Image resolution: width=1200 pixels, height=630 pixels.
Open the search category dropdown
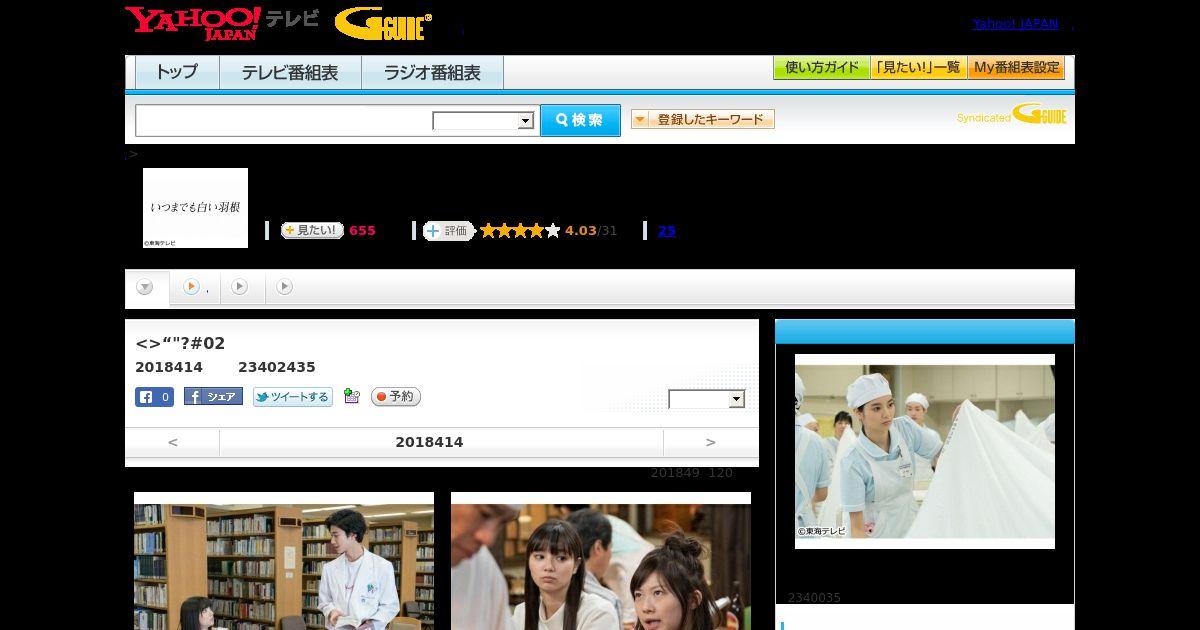point(484,121)
